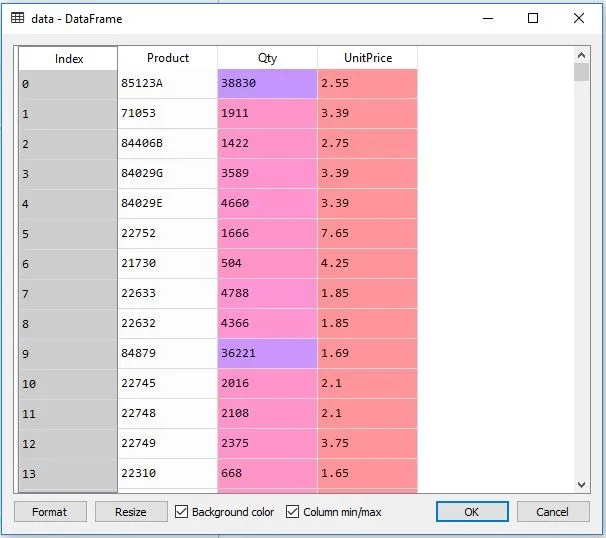Select UnitPrice cell 4.25
Image resolution: width=606 pixels, height=538 pixels.
[368, 264]
